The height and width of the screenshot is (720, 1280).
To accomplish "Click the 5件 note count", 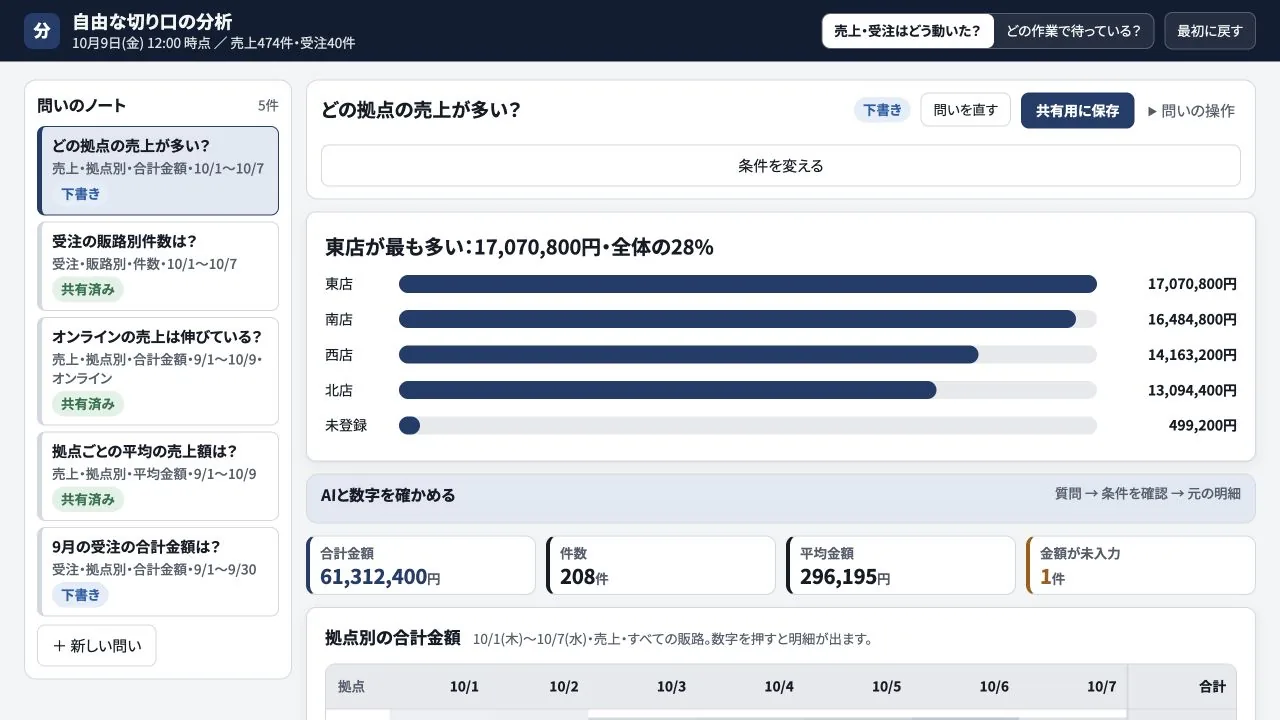I will 268,105.
